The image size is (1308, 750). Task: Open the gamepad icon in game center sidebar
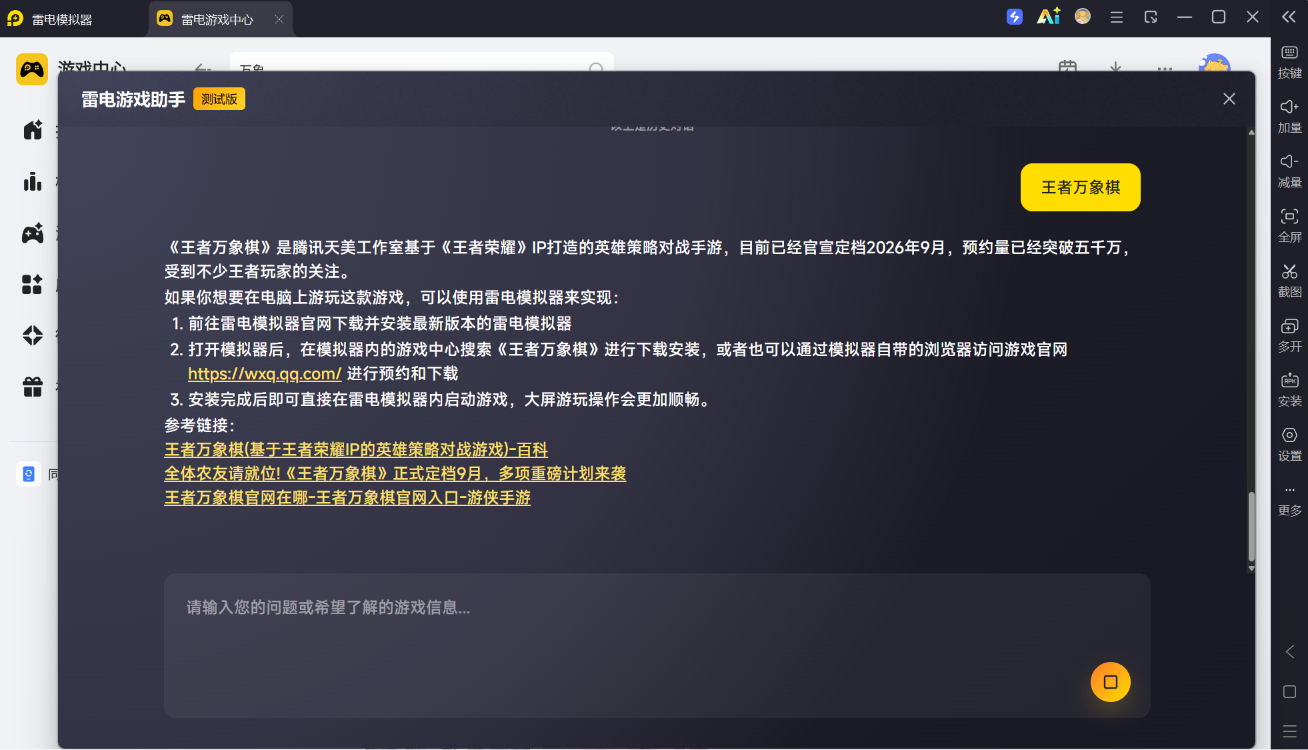[33, 233]
